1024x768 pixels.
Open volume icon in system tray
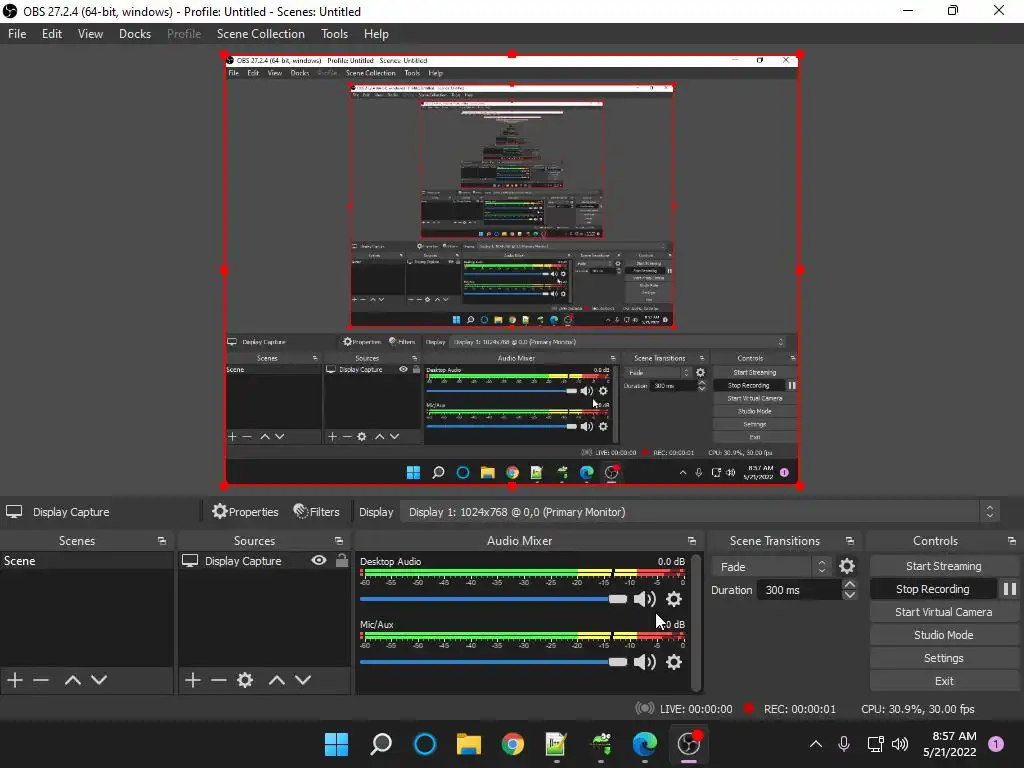point(900,744)
